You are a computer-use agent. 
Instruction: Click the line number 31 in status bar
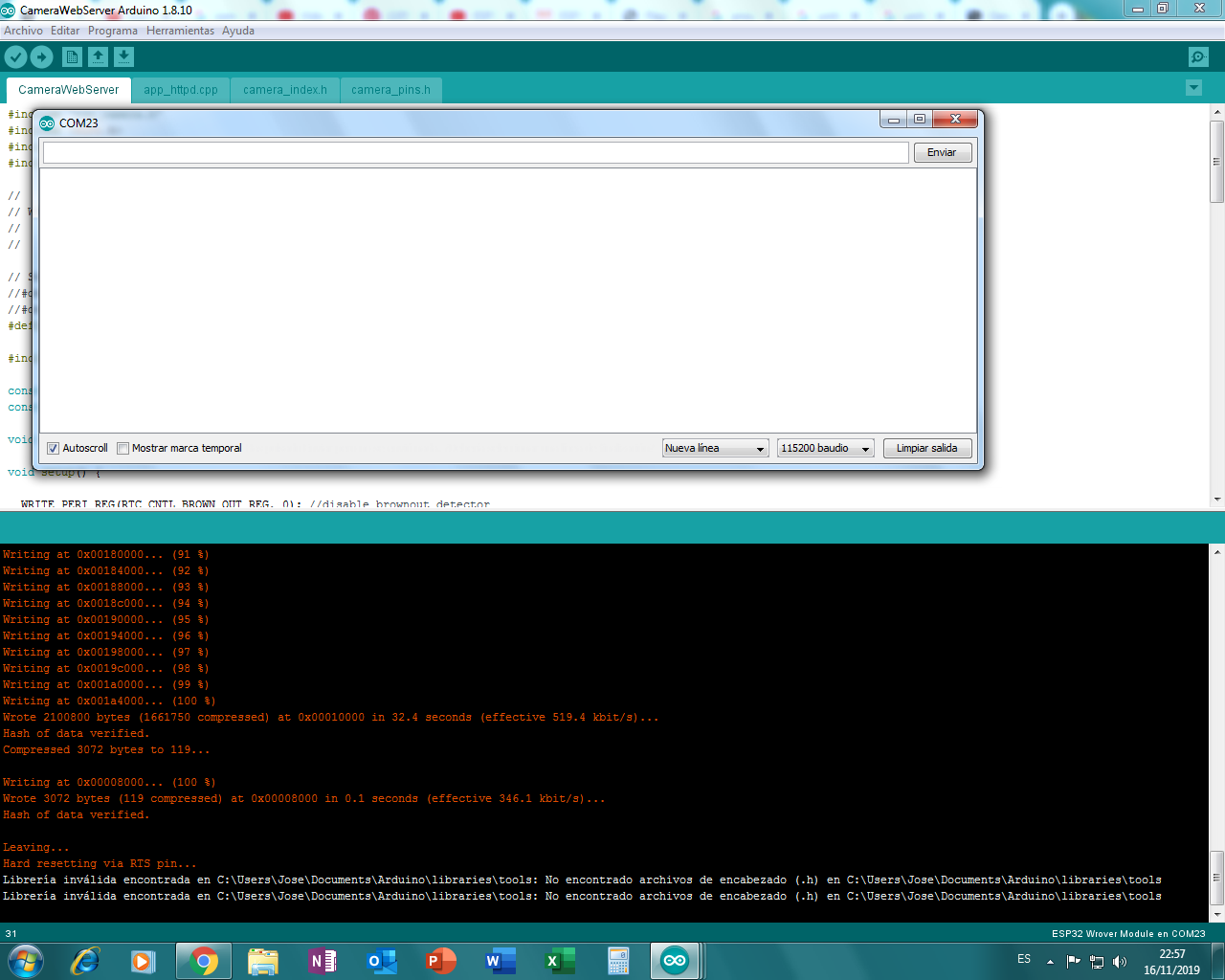tap(11, 934)
